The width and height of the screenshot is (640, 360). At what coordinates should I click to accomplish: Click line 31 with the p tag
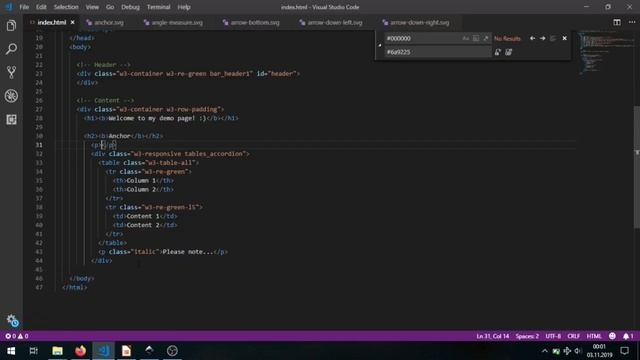click(104, 145)
